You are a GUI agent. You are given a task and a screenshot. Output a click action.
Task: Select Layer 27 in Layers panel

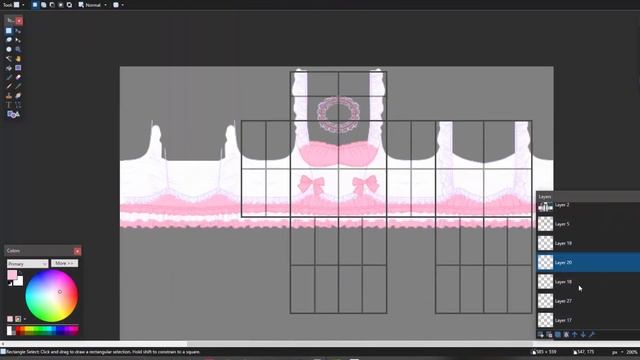pyautogui.click(x=588, y=301)
